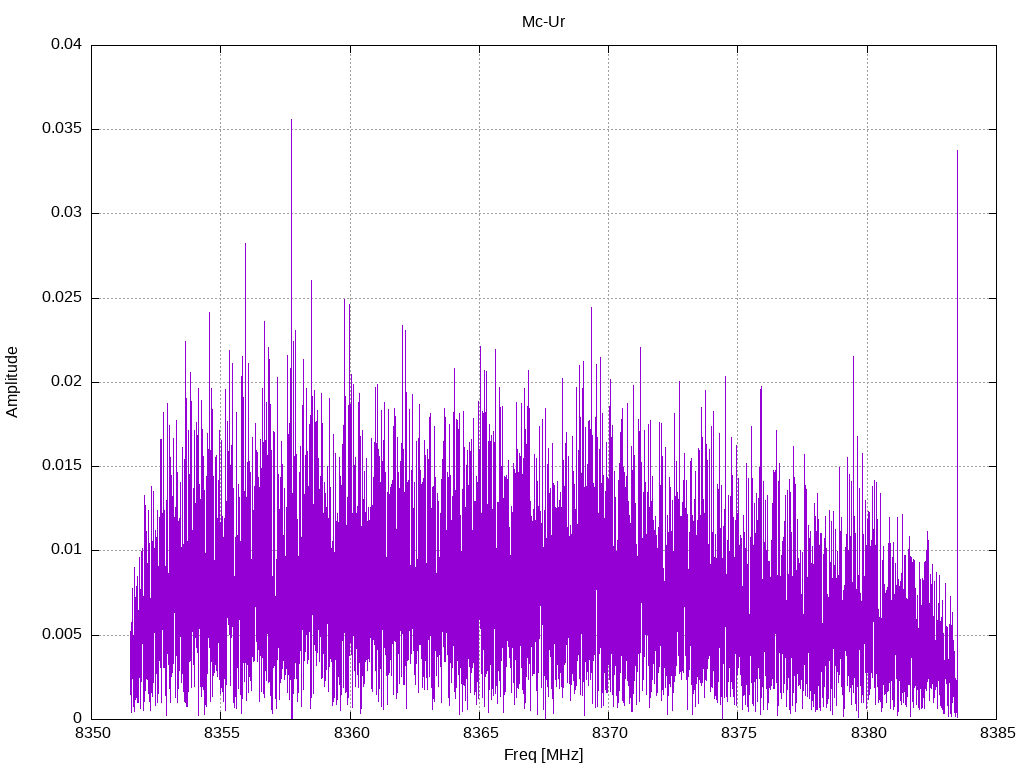
Task: Click y-axis tick label "0.01"
Action: click(x=67, y=550)
